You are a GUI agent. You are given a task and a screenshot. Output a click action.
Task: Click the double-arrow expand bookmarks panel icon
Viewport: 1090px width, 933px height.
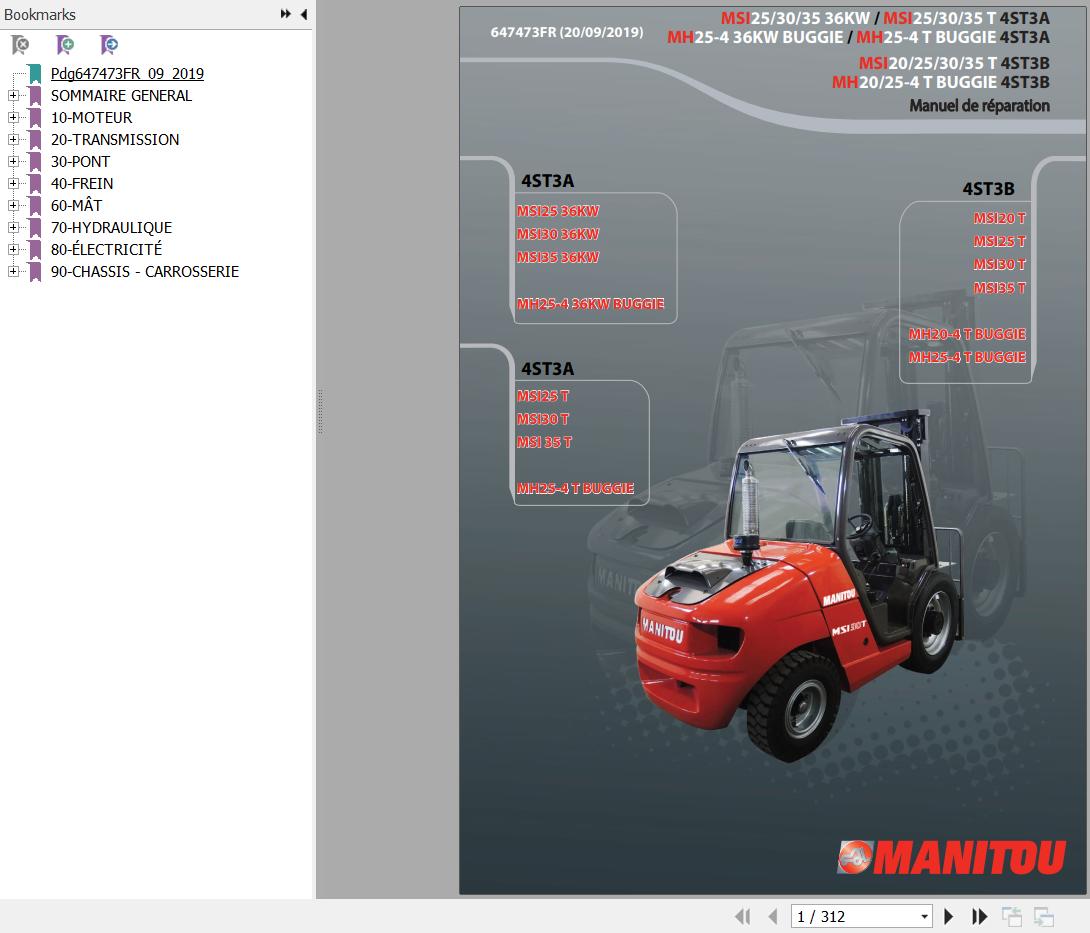(x=285, y=14)
